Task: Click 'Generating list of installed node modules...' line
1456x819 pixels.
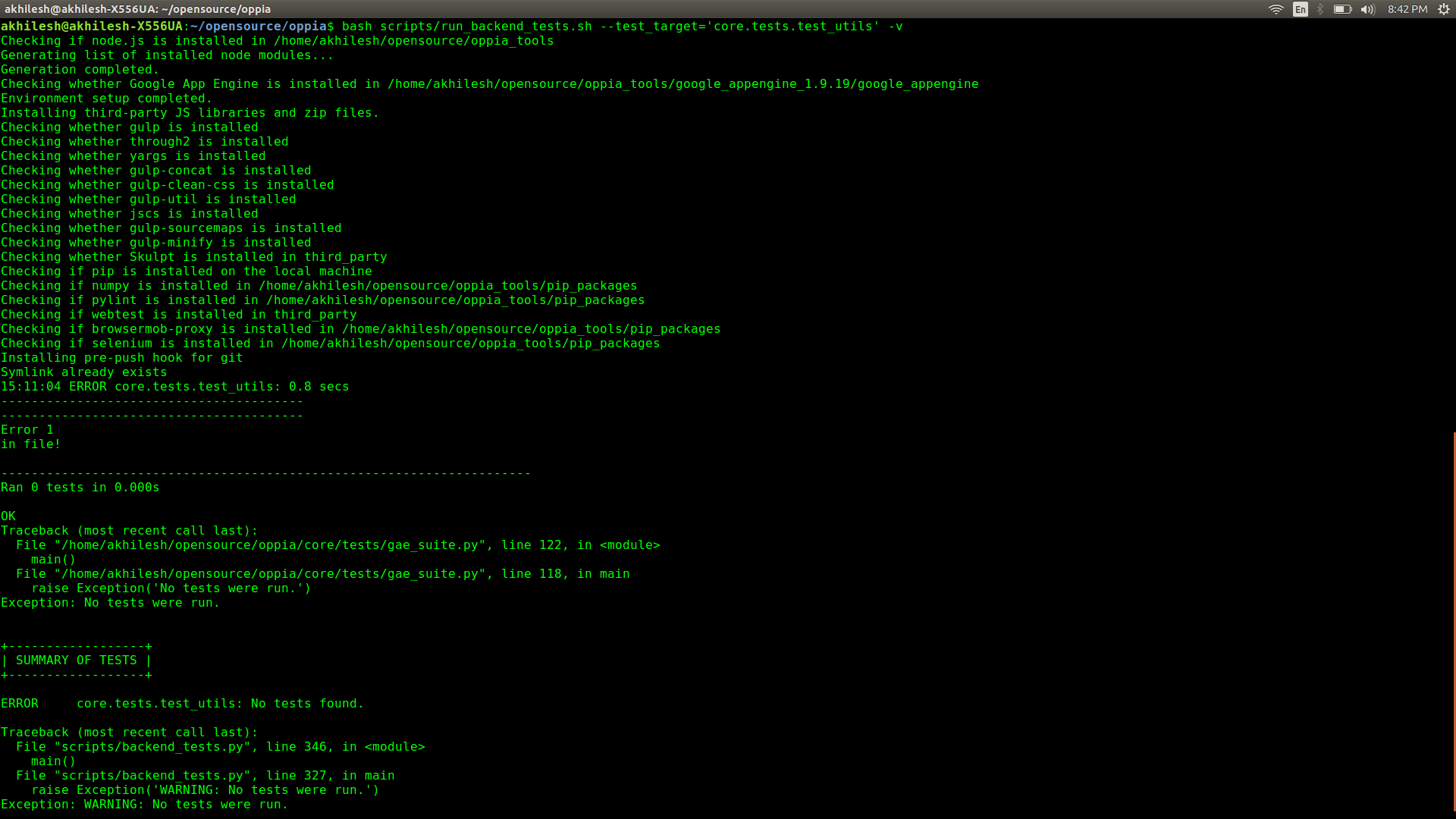Action: click(167, 55)
